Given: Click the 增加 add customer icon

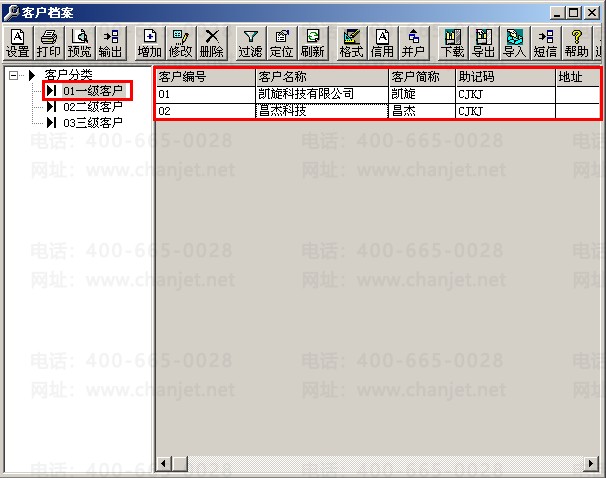Looking at the screenshot, I should [150, 43].
